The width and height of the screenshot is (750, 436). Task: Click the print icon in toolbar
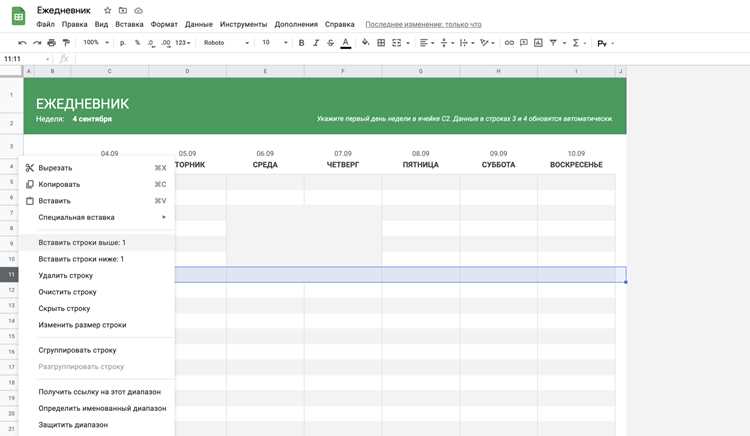pos(52,43)
